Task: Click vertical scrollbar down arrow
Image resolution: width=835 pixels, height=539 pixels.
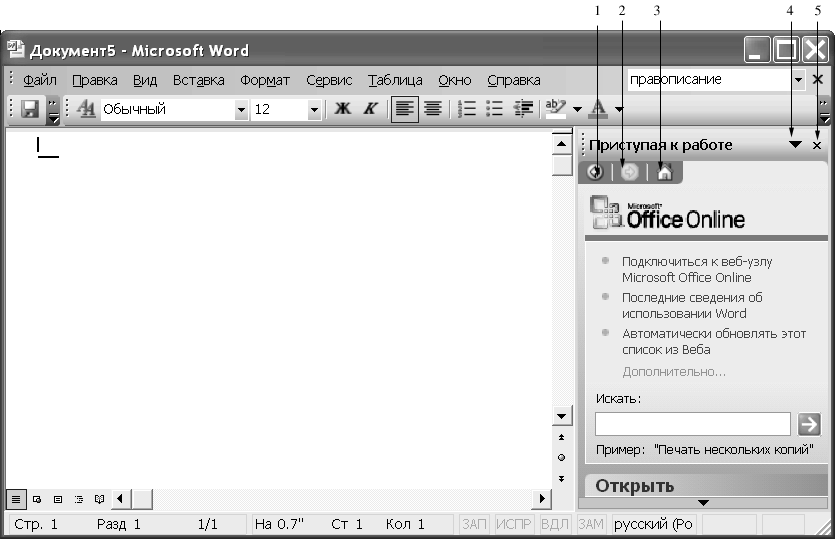Action: 561,416
